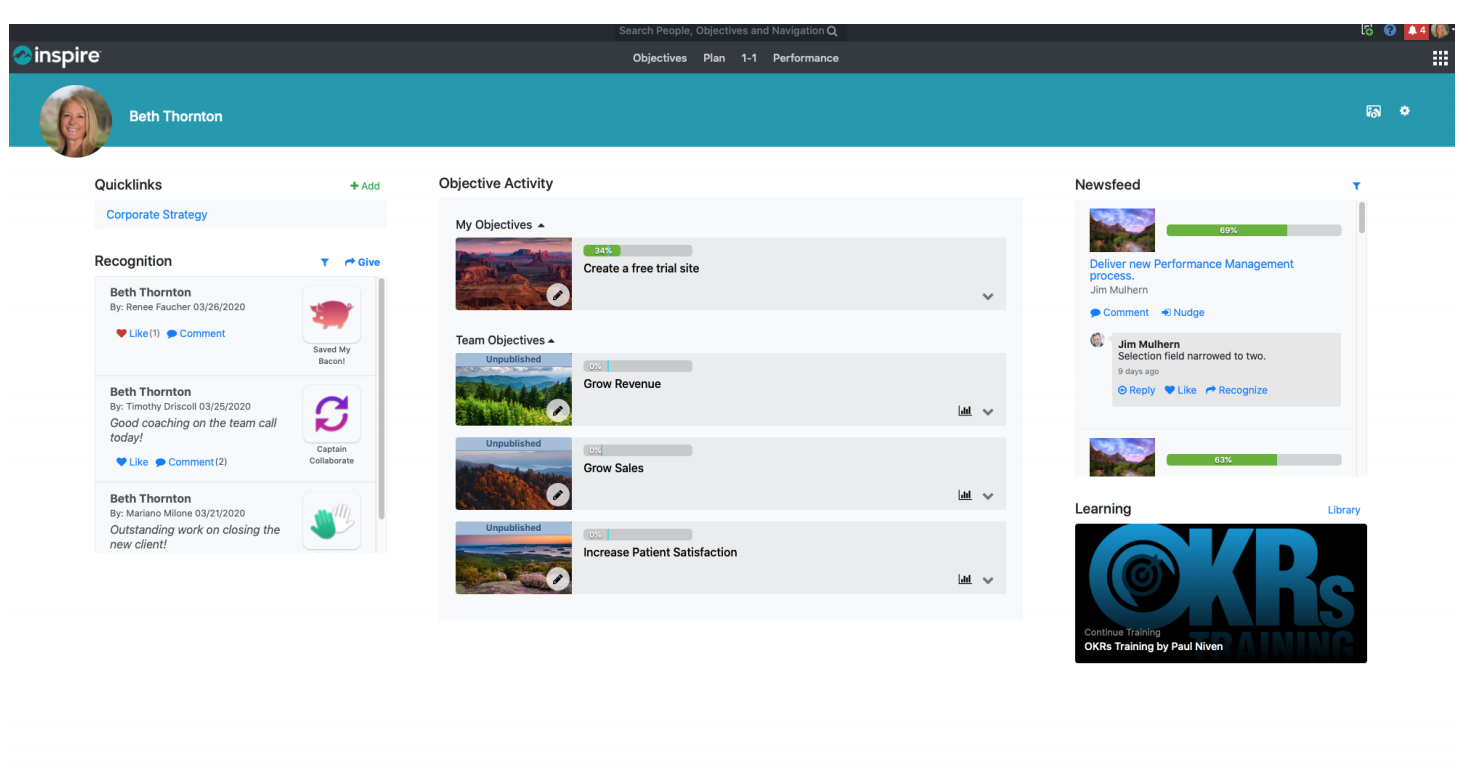1468x778 pixels.
Task: Click the Saved My Bacon pig badge
Action: 331,314
